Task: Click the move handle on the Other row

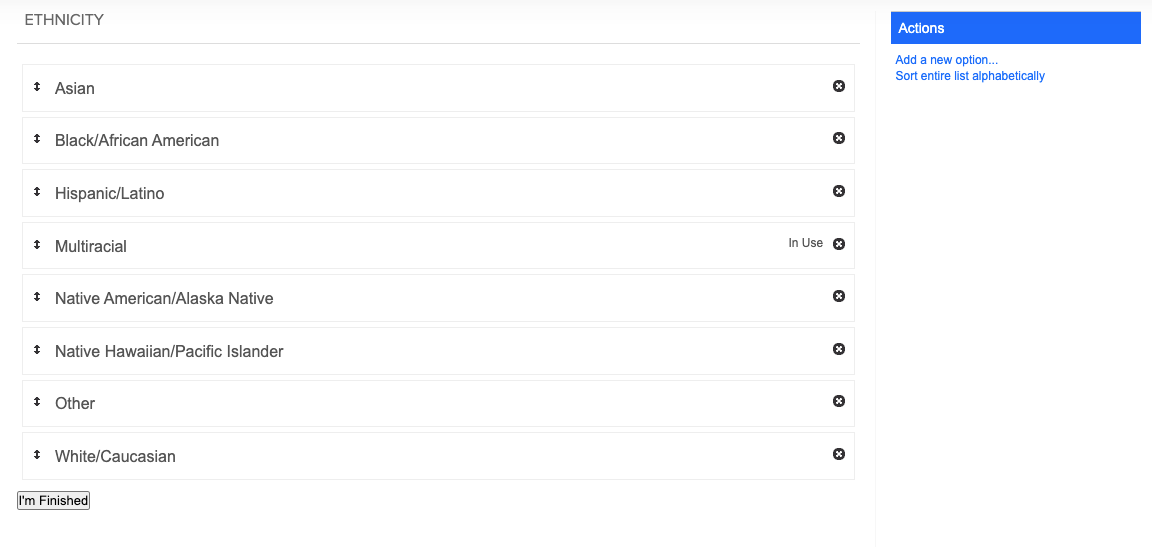Action: tap(37, 402)
